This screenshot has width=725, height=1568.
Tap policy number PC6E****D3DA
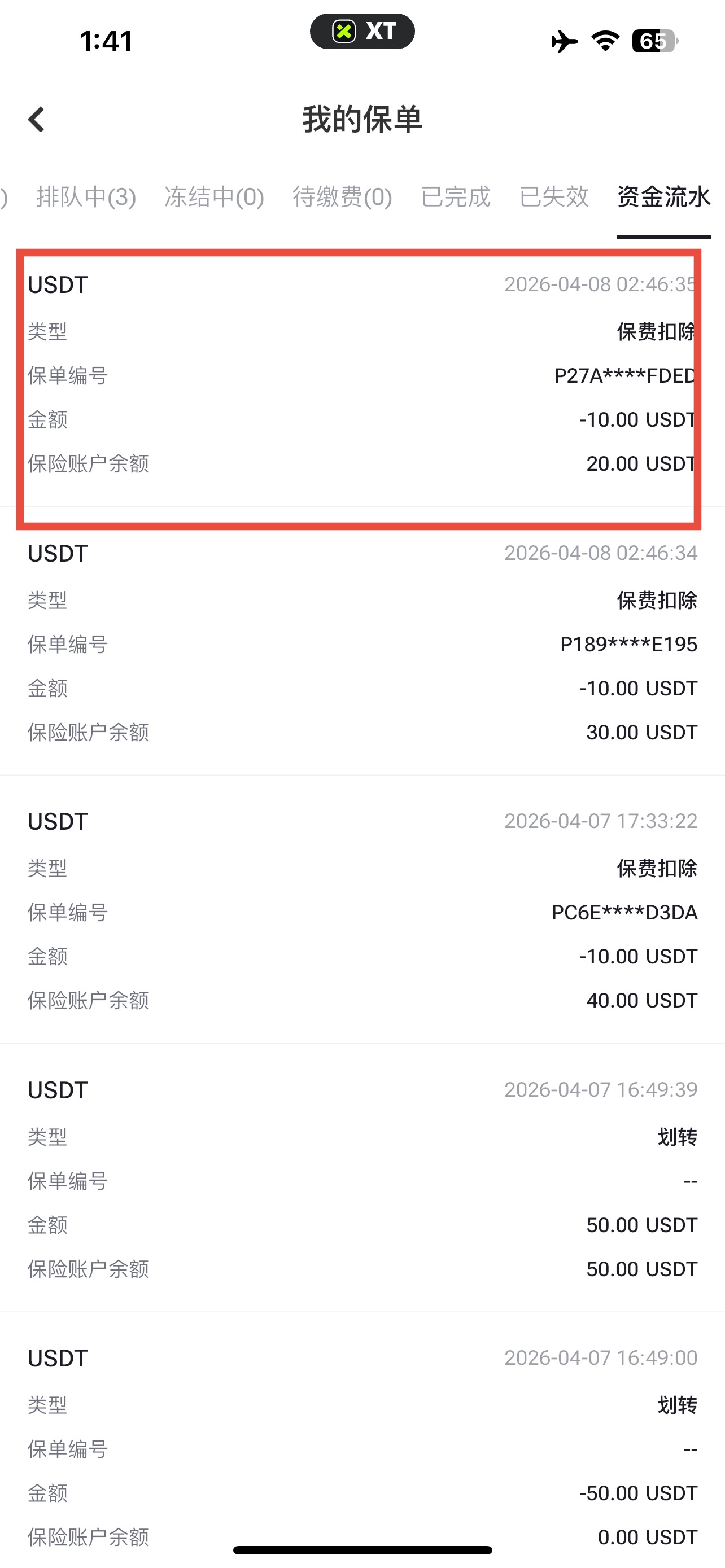[624, 913]
